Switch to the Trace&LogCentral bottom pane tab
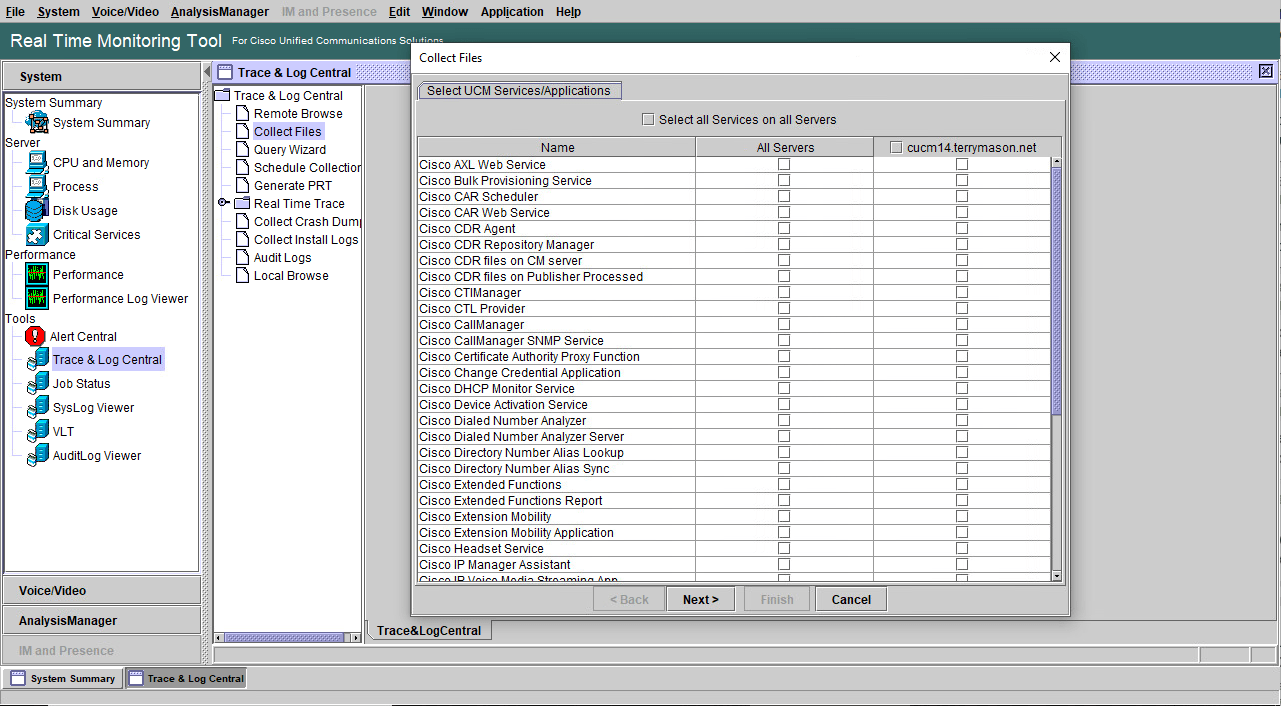The image size is (1281, 706). (429, 631)
